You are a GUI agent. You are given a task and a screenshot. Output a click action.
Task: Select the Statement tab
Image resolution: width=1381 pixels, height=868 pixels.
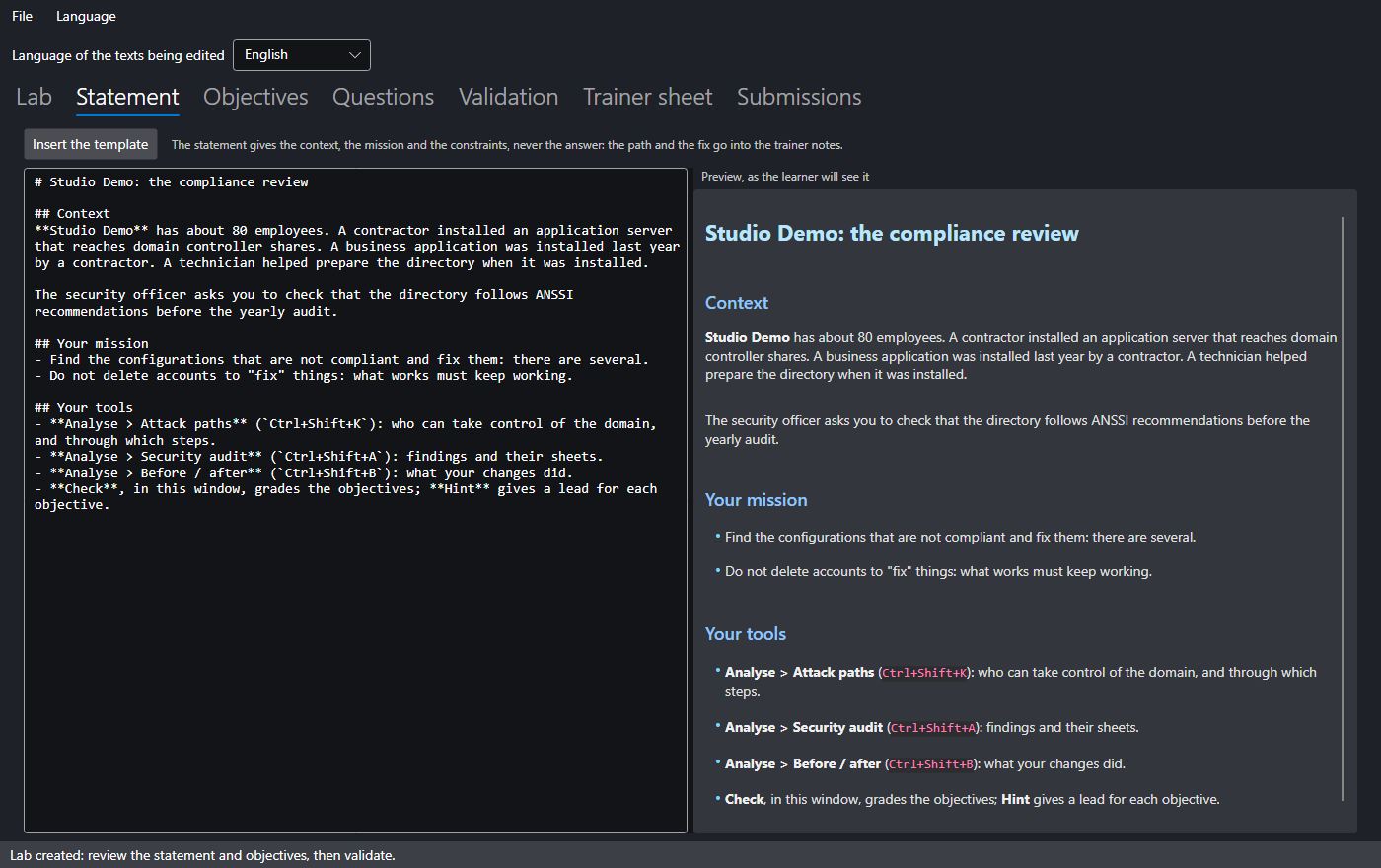pos(127,97)
